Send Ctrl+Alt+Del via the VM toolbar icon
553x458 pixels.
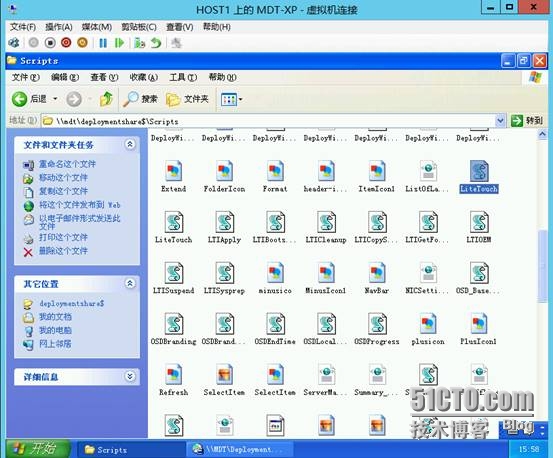click(14, 43)
